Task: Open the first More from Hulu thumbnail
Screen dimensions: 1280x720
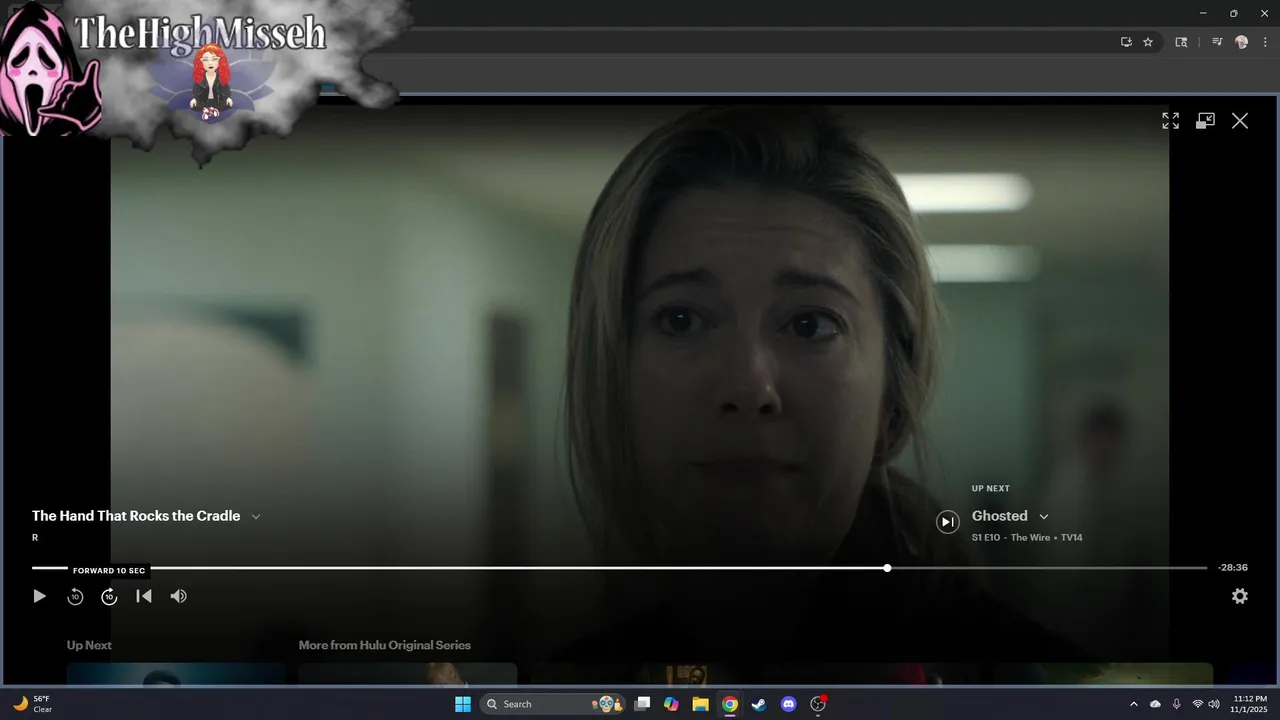Action: (x=407, y=673)
